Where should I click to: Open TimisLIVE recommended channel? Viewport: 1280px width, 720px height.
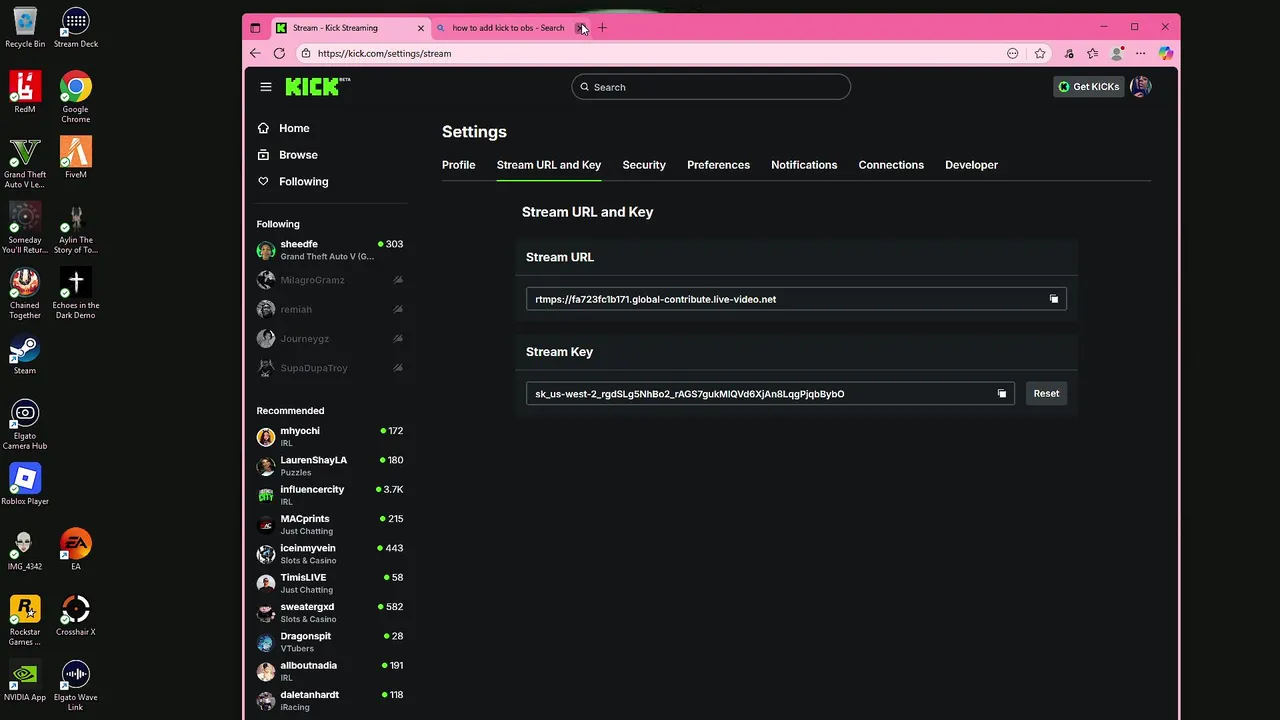pos(330,583)
